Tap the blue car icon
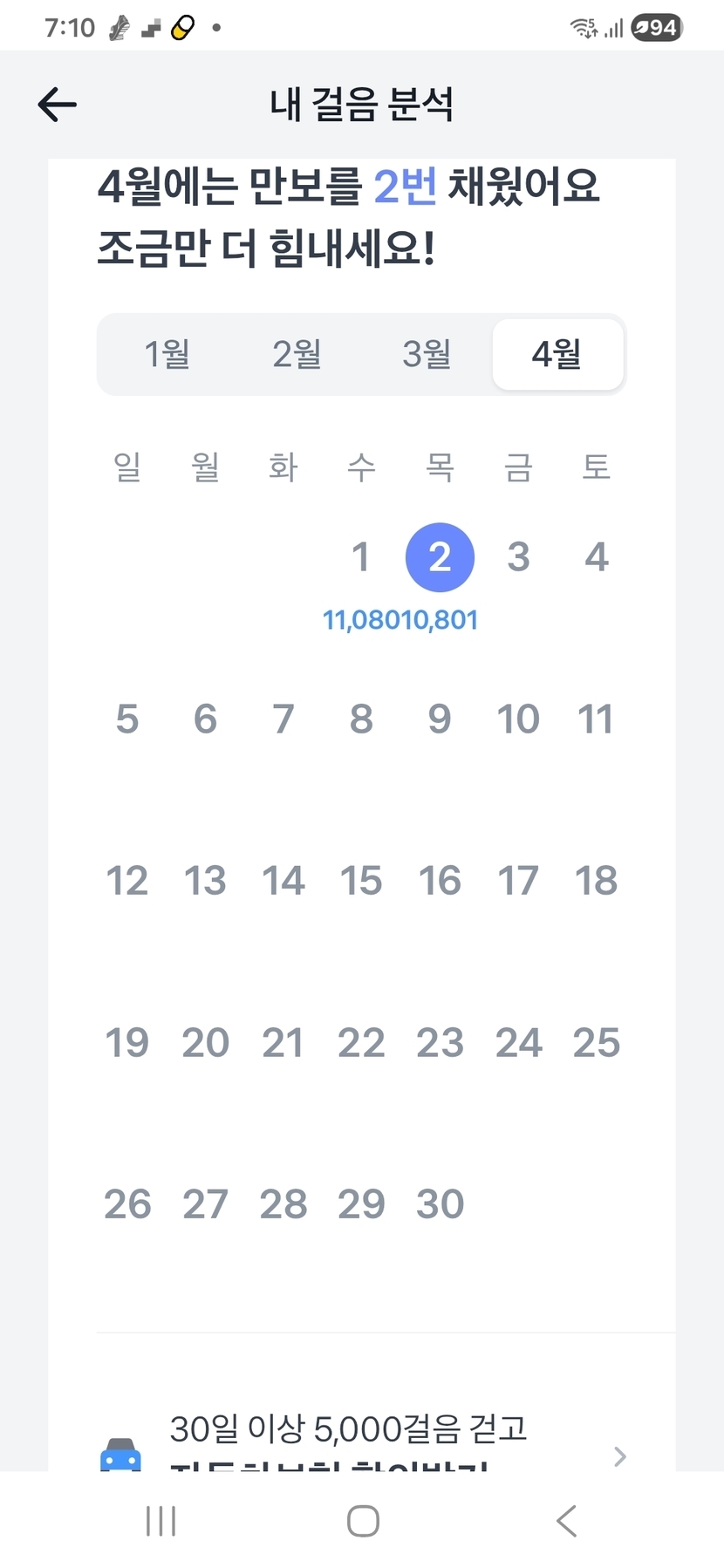 120,1455
